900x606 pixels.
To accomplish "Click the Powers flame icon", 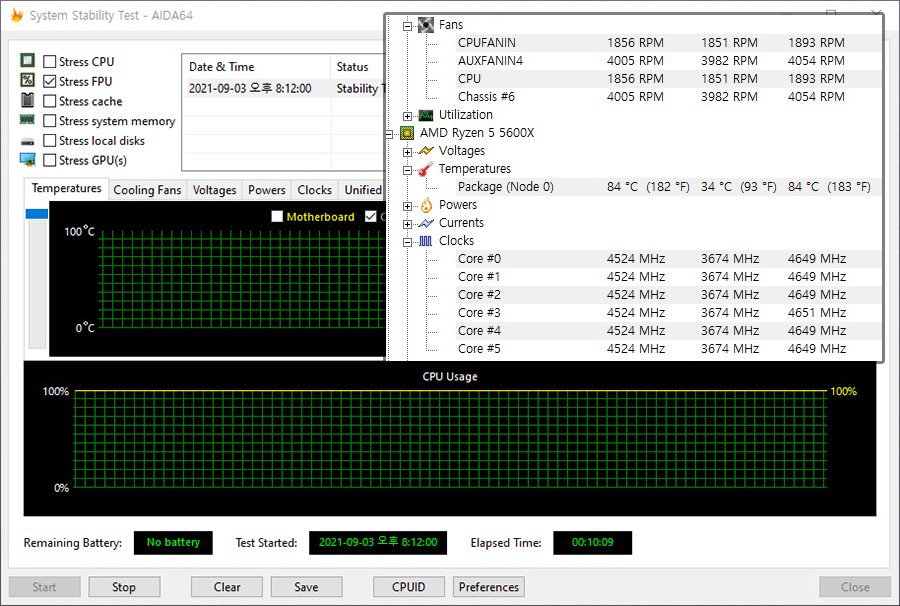I will click(426, 205).
